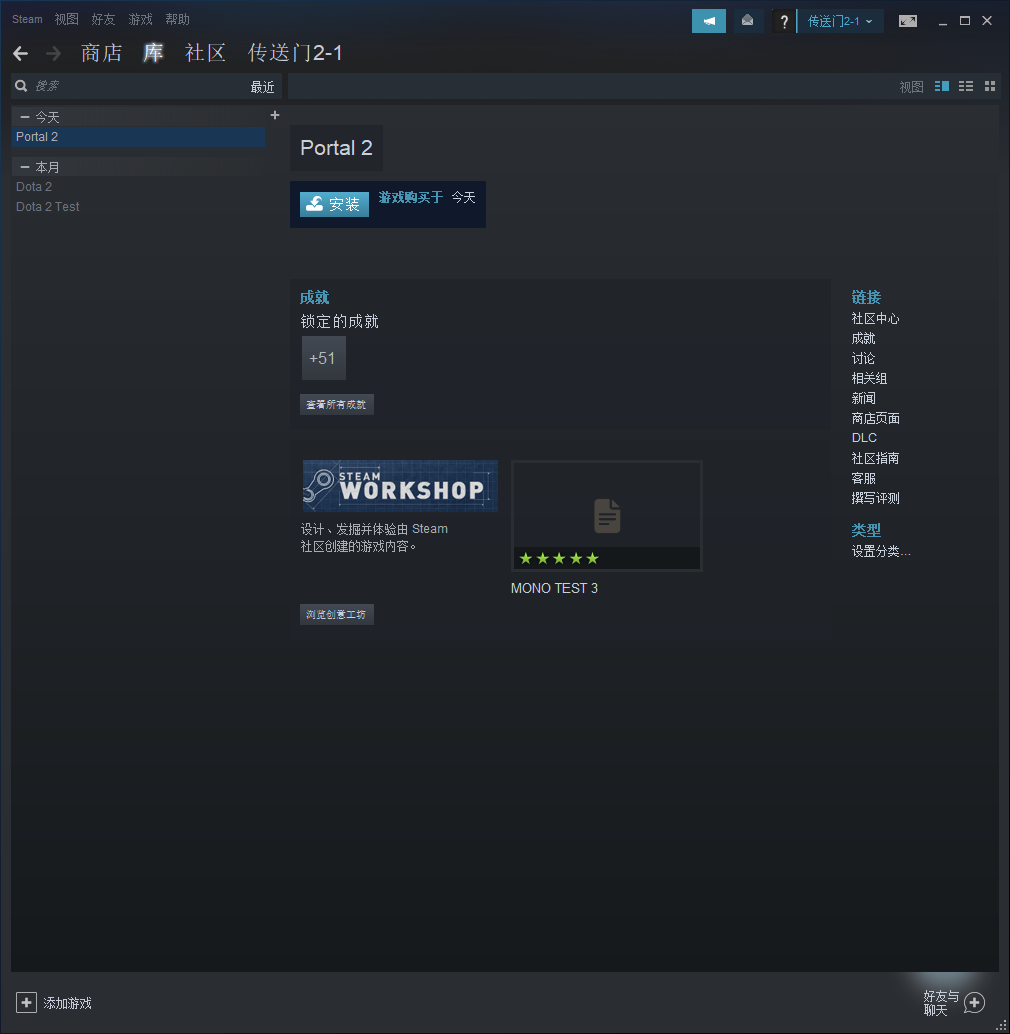Click the plus icon beside 今天

coord(275,115)
